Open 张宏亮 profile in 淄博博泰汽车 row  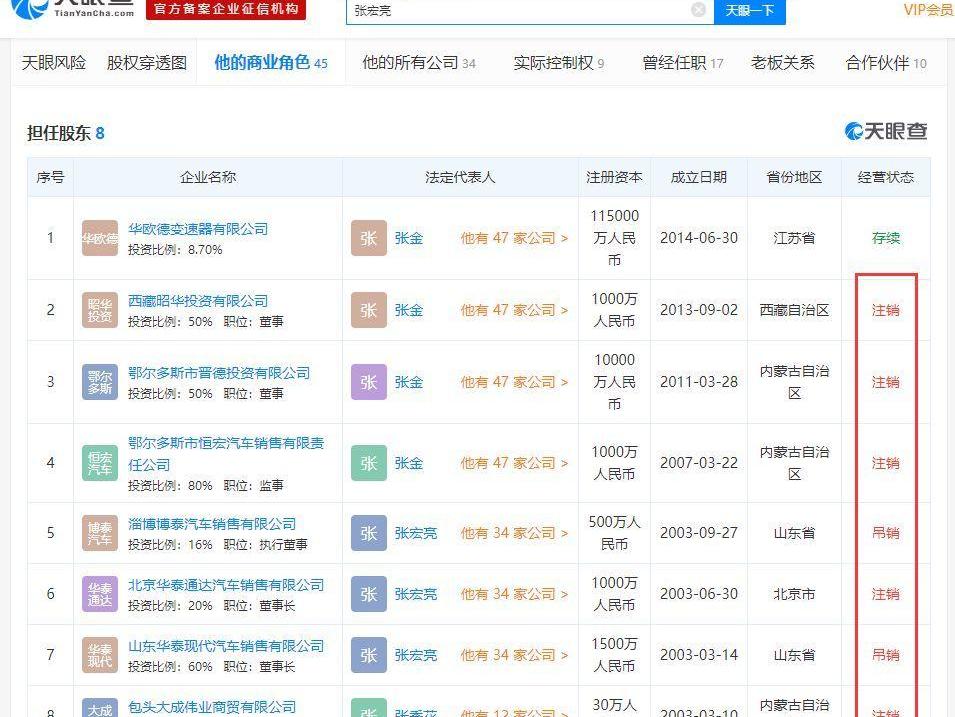[x=416, y=533]
